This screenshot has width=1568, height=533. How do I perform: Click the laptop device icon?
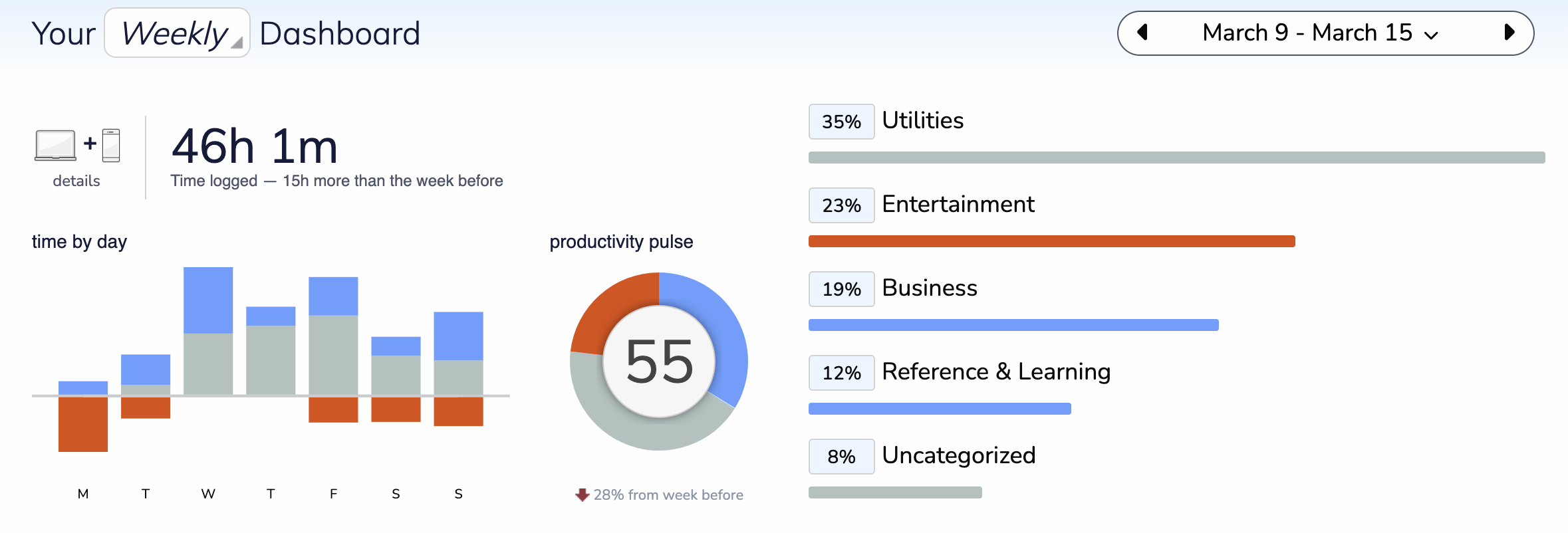pos(55,146)
